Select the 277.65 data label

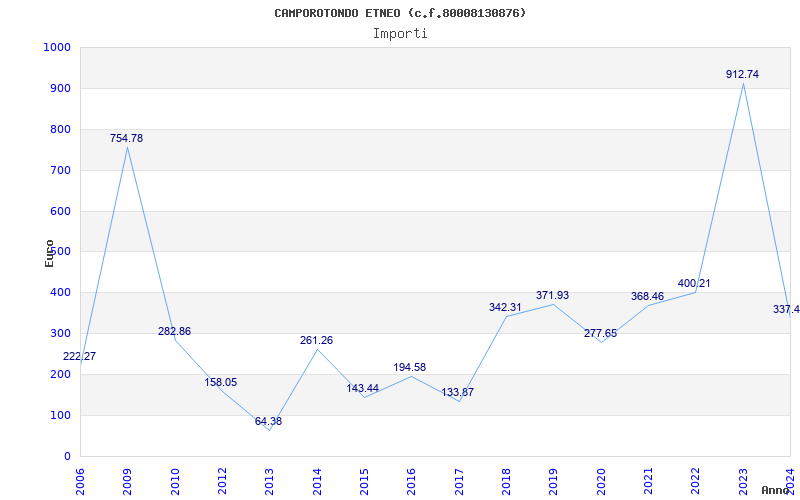pos(601,334)
